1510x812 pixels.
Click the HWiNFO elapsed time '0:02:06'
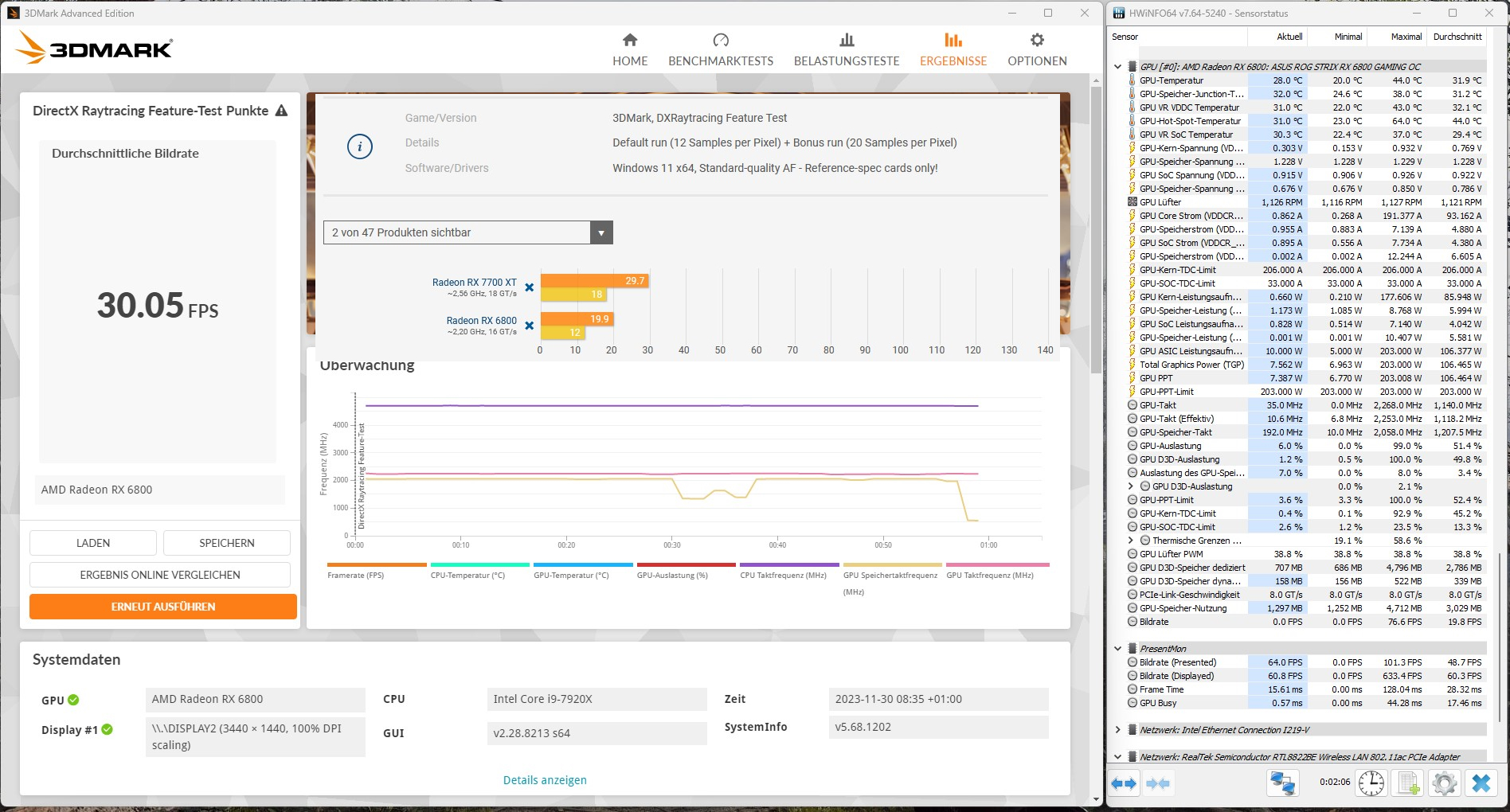tap(1335, 782)
